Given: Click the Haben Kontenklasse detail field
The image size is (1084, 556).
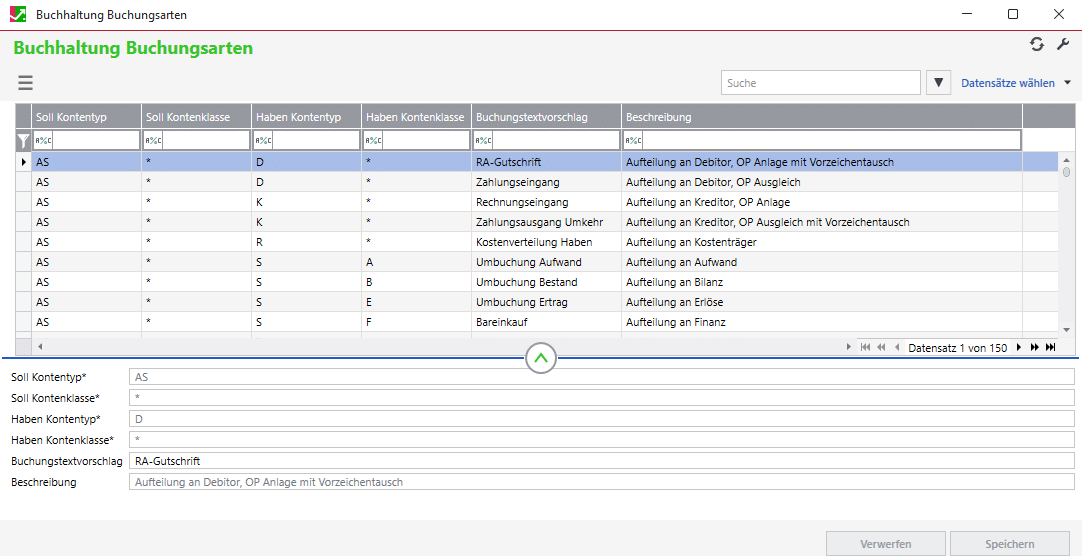Looking at the screenshot, I should coord(601,440).
